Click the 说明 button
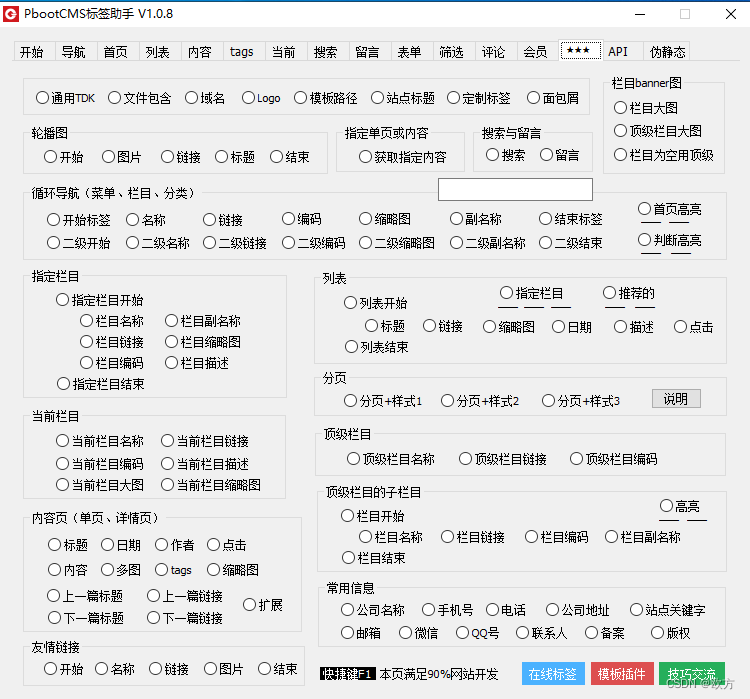 676,399
